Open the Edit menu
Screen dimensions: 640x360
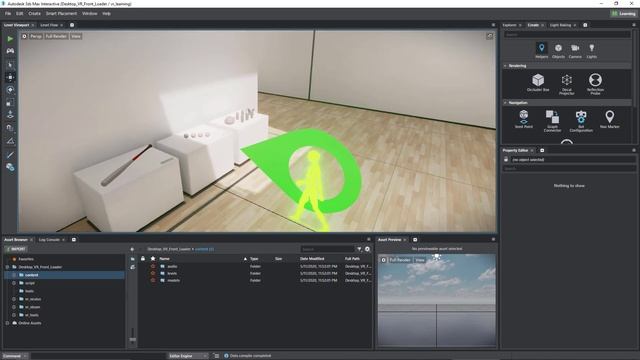pyautogui.click(x=20, y=13)
